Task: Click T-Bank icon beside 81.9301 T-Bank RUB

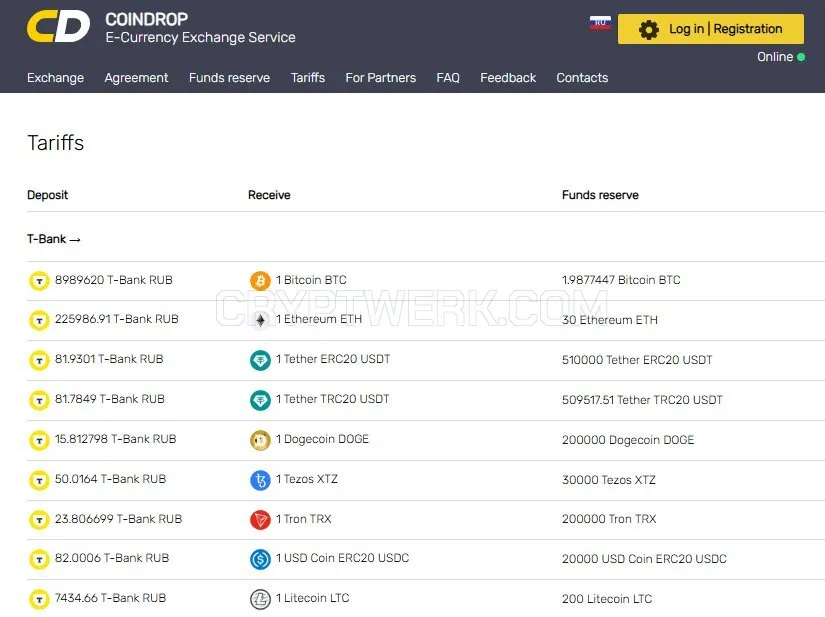Action: [39, 360]
